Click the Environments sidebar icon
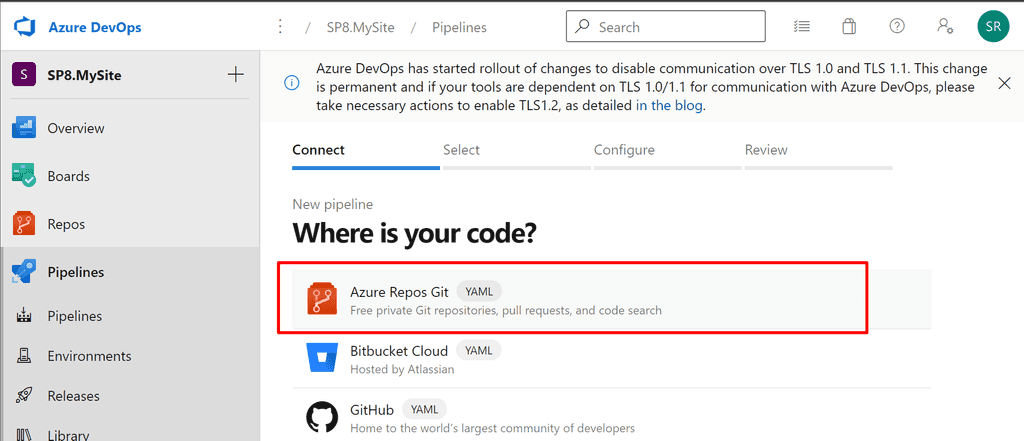1024x441 pixels. coord(24,356)
